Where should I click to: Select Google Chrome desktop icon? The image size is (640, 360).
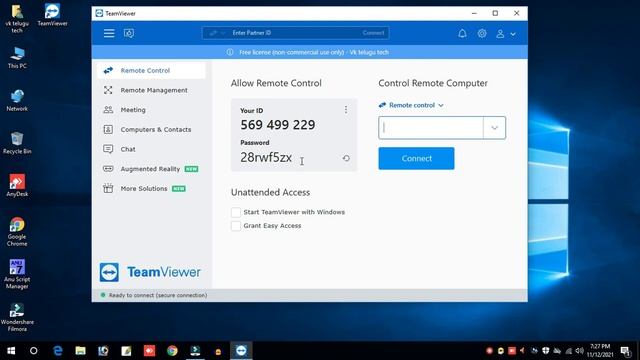17,231
